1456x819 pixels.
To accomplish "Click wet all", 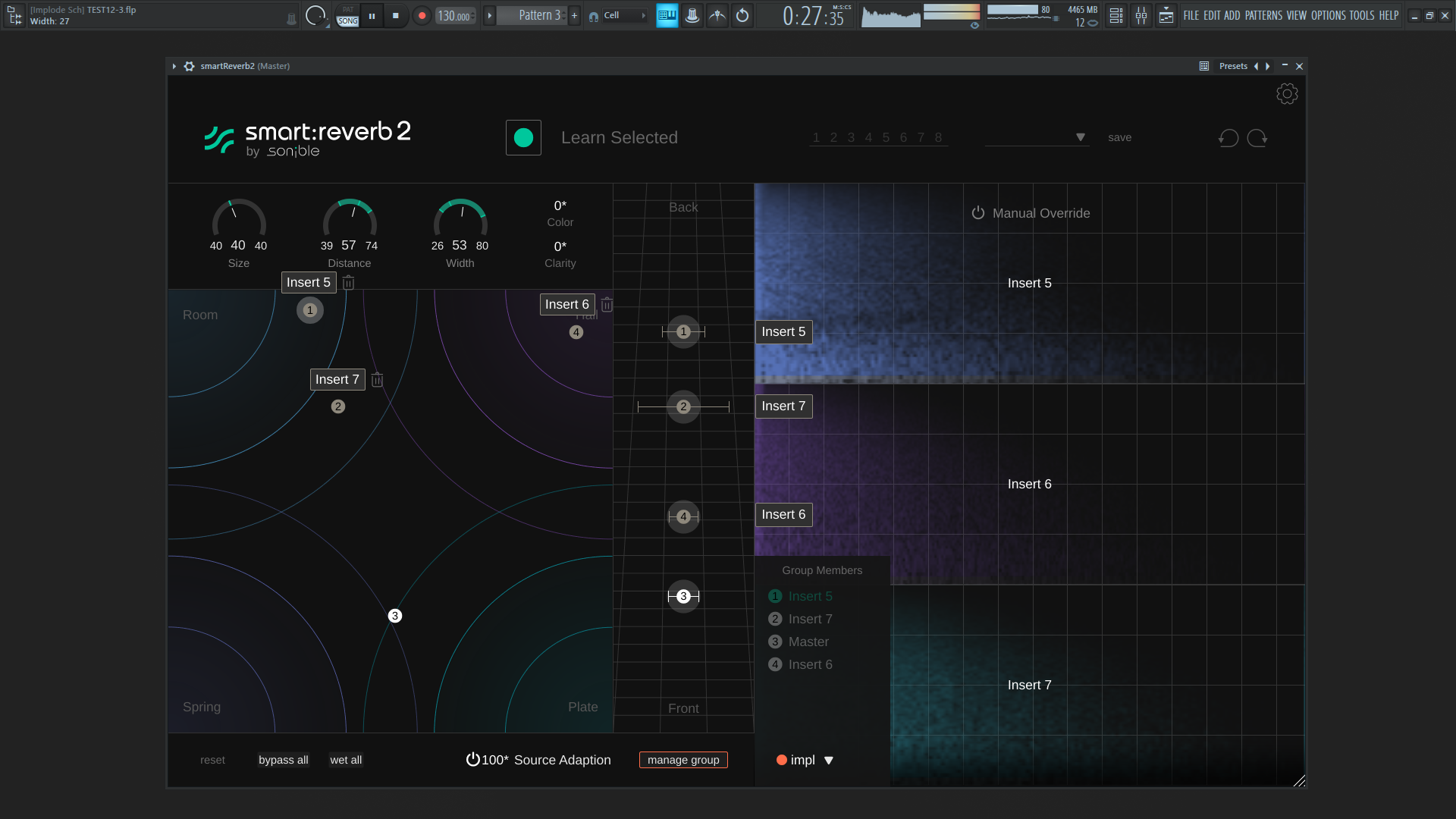I will click(346, 760).
